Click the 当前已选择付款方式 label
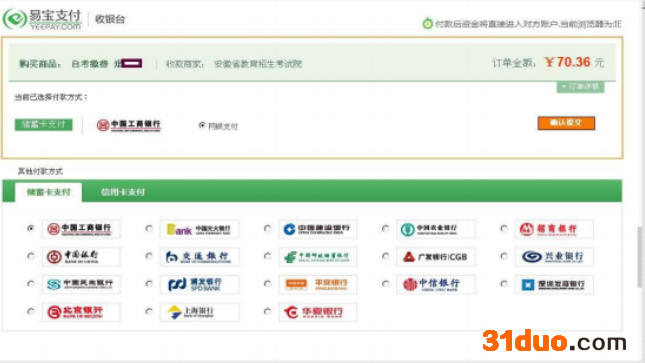Screen dimensions: 645x363 [x=51, y=97]
